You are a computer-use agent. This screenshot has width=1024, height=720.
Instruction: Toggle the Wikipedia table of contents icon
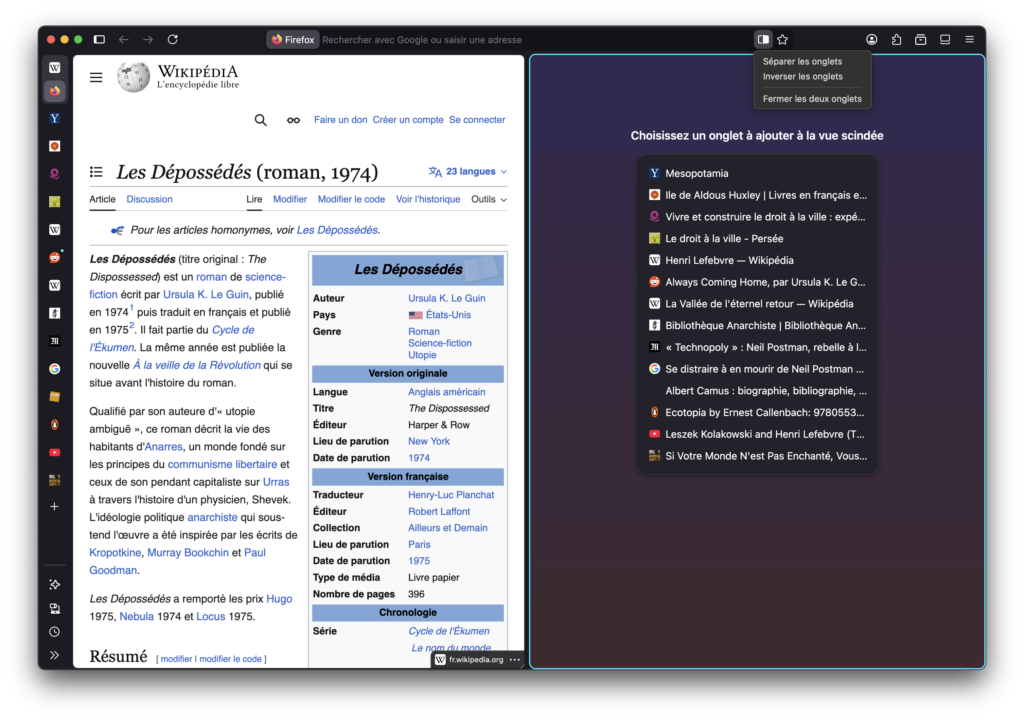pos(96,172)
